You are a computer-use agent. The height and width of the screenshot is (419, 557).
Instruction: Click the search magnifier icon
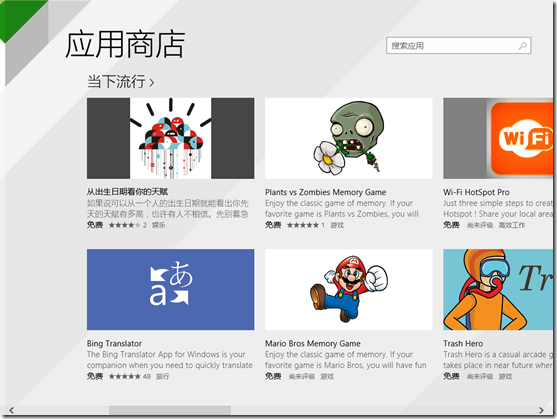523,45
